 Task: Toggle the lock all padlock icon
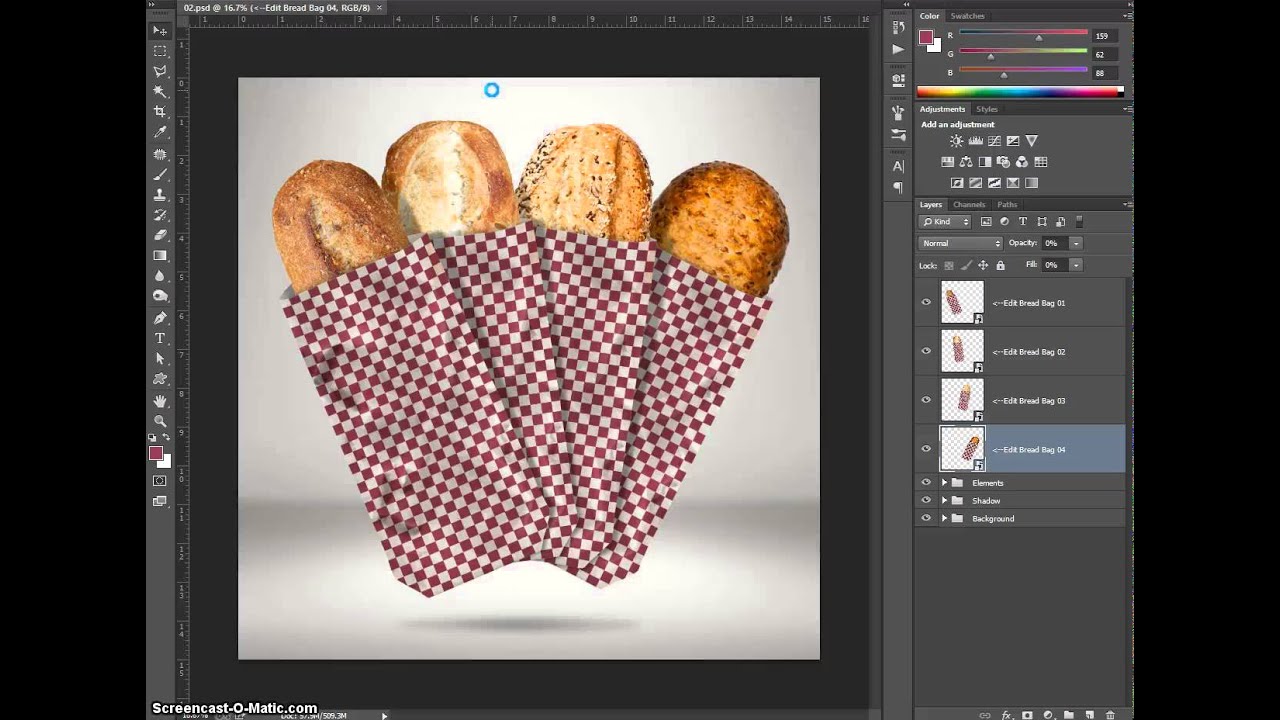coord(1000,265)
